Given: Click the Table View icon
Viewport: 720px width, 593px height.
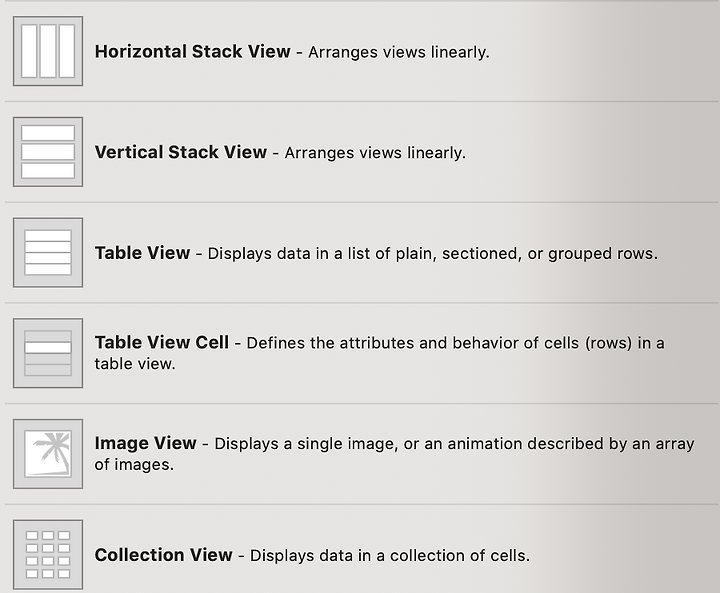Looking at the screenshot, I should [x=48, y=252].
